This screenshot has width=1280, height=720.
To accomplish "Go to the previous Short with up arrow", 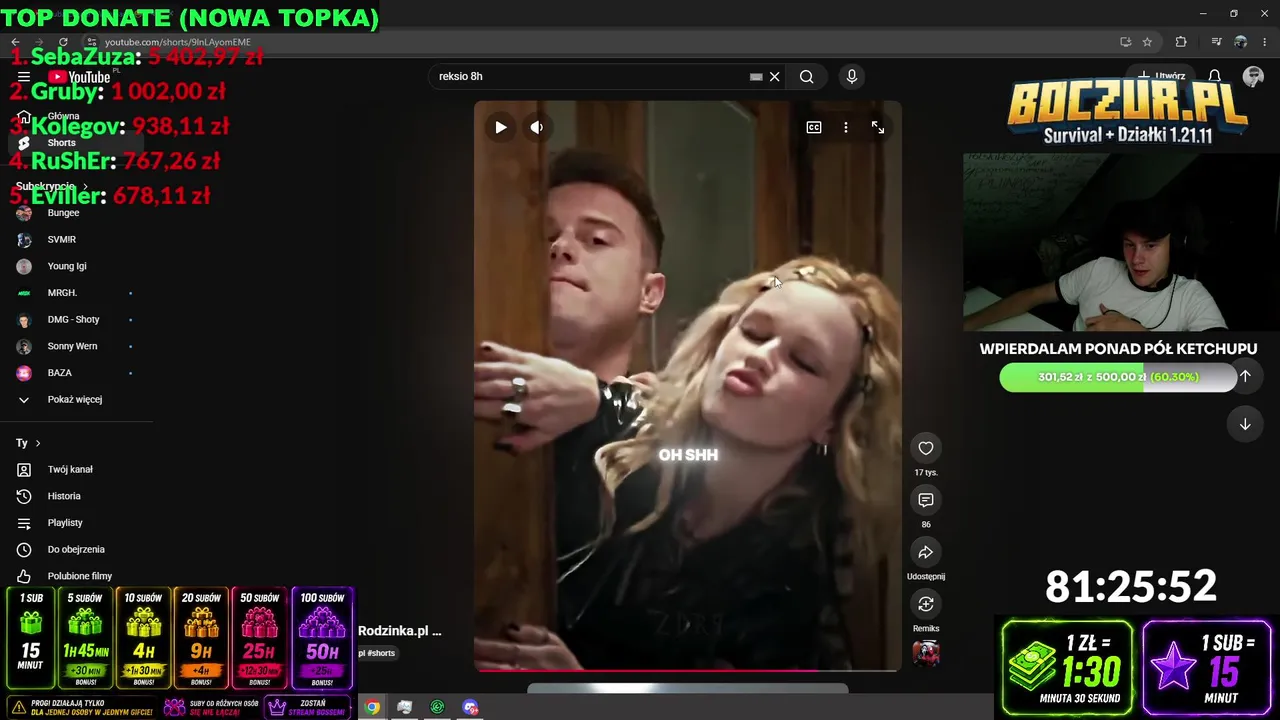I will 1245,376.
